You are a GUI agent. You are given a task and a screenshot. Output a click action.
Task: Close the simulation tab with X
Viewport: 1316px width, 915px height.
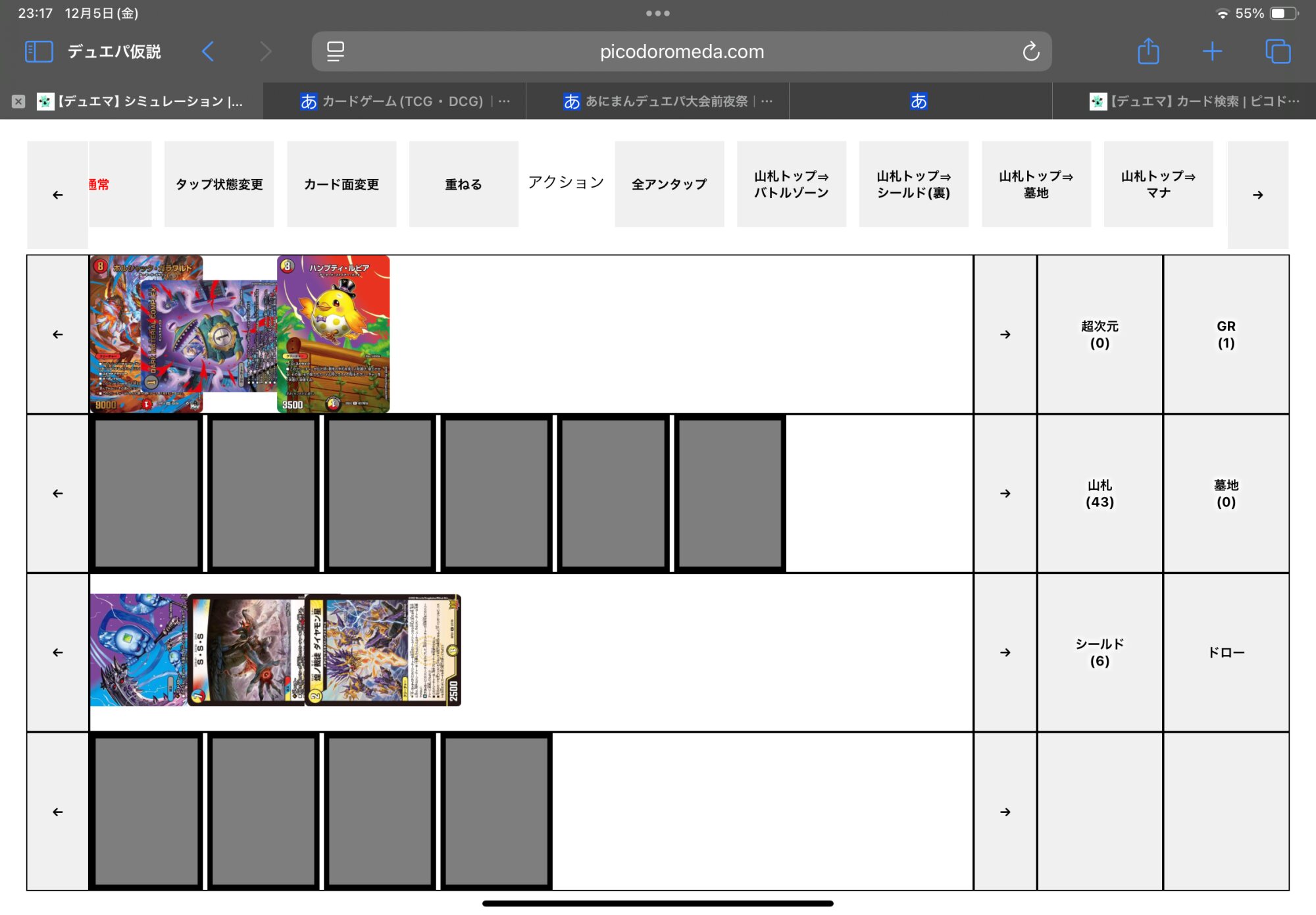18,101
